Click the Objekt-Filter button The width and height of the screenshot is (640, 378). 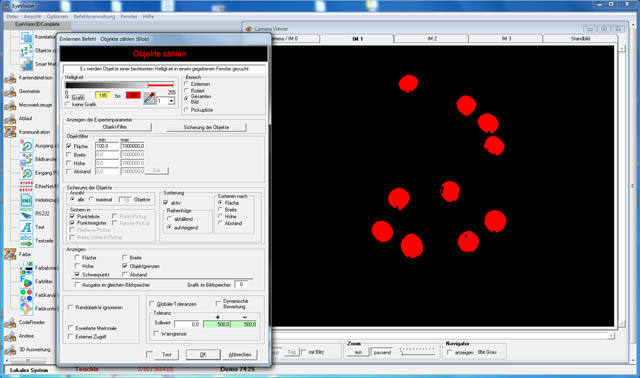pos(115,127)
